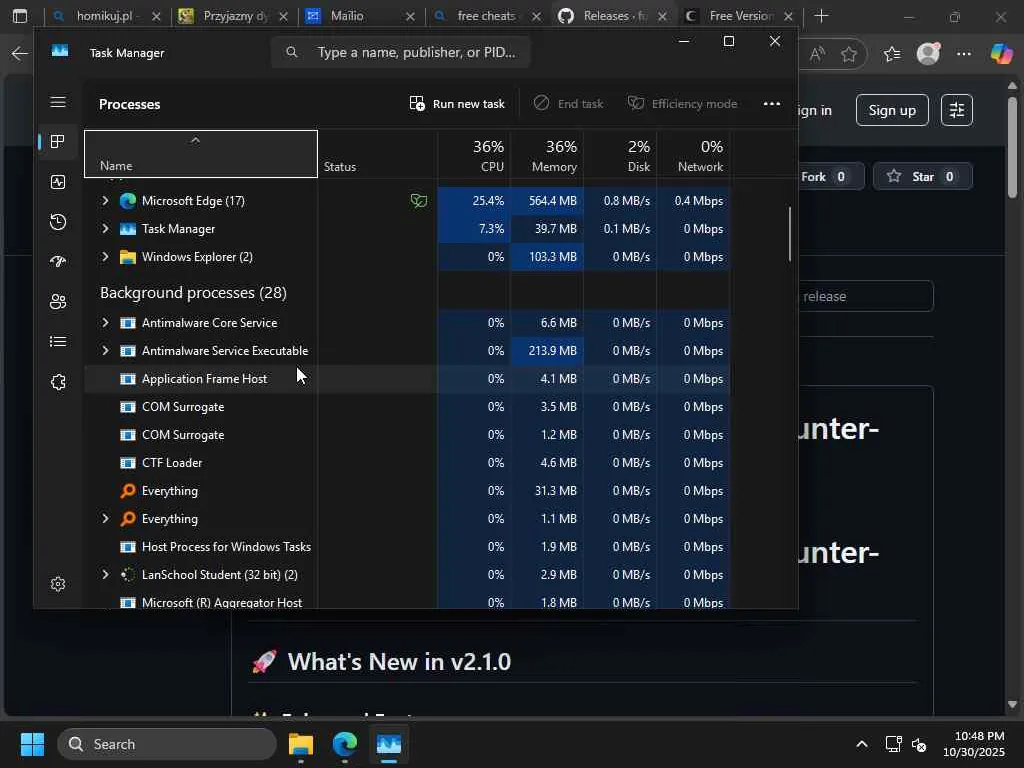Expand the Task Manager process row
This screenshot has height=768, width=1024.
pyautogui.click(x=105, y=229)
